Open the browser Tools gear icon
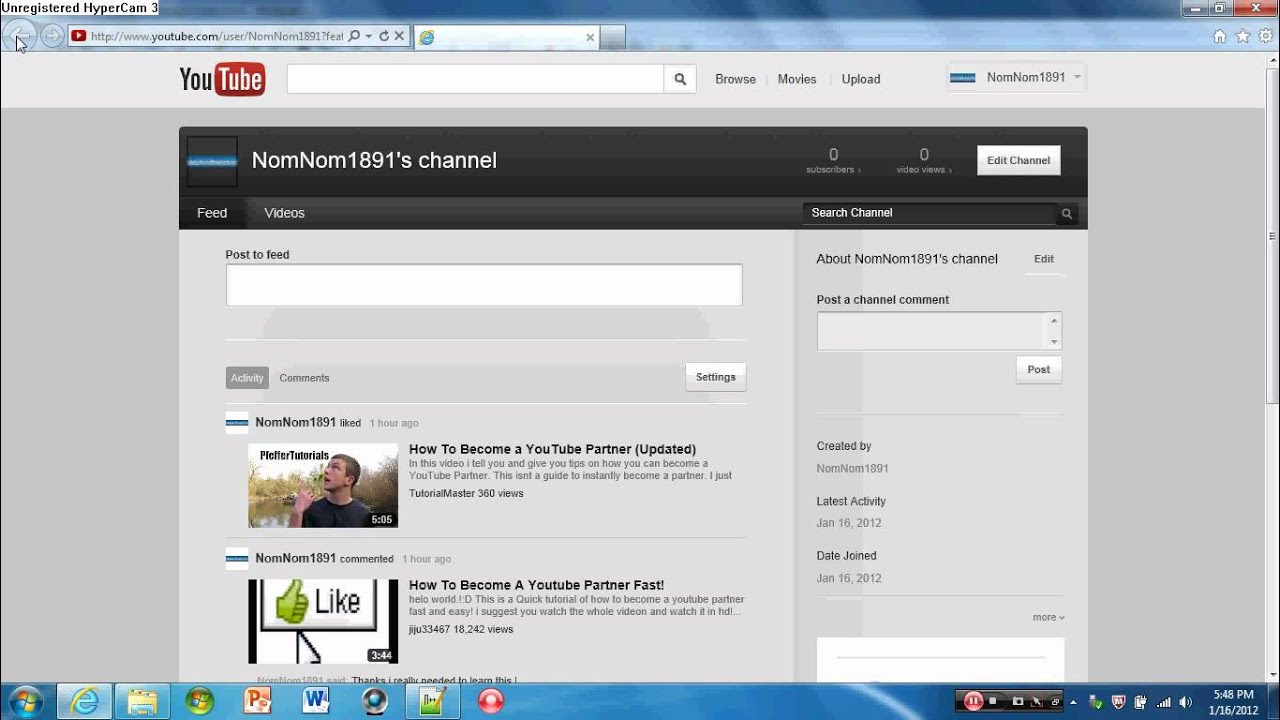Screen dimensions: 1280x720 [1265, 36]
